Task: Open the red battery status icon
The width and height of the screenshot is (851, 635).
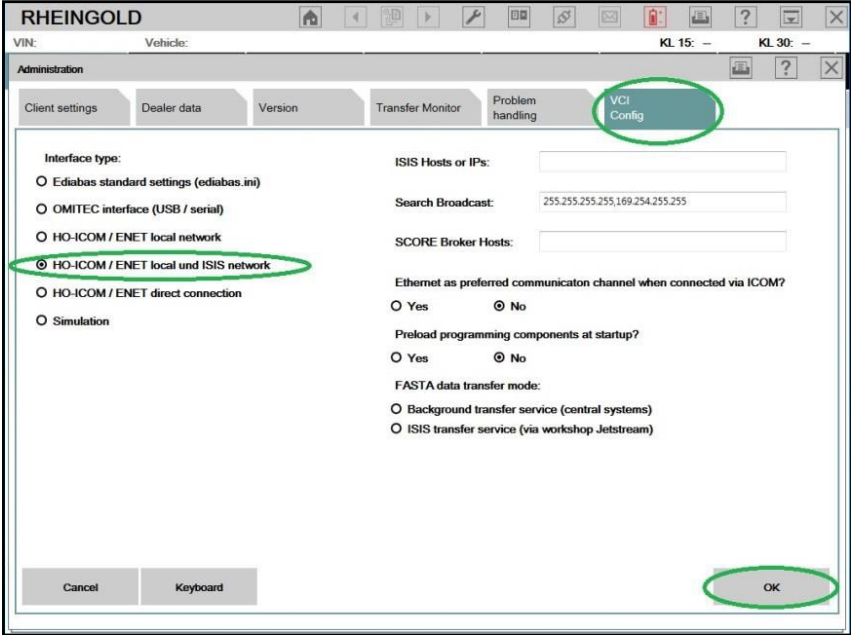Action: (x=655, y=17)
